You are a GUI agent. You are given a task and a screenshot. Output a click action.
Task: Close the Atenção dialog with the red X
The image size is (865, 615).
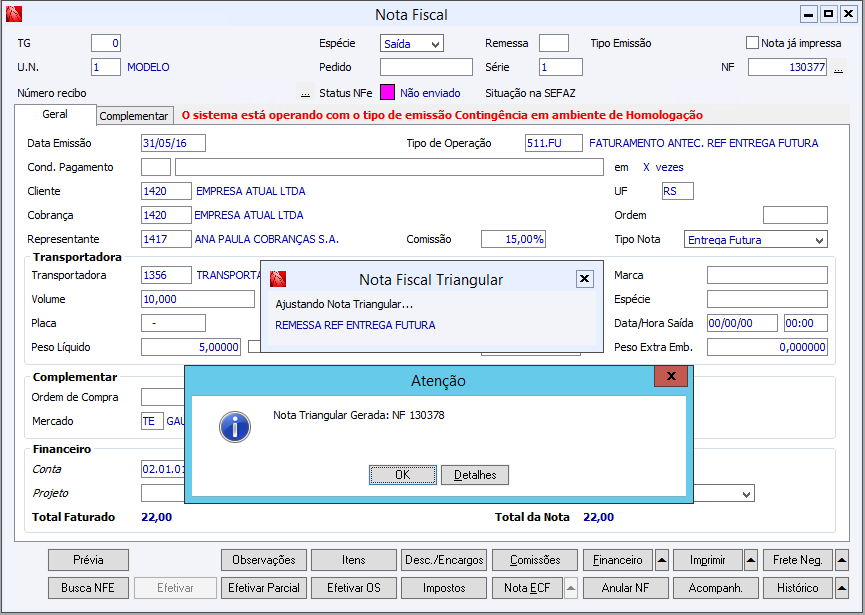671,376
